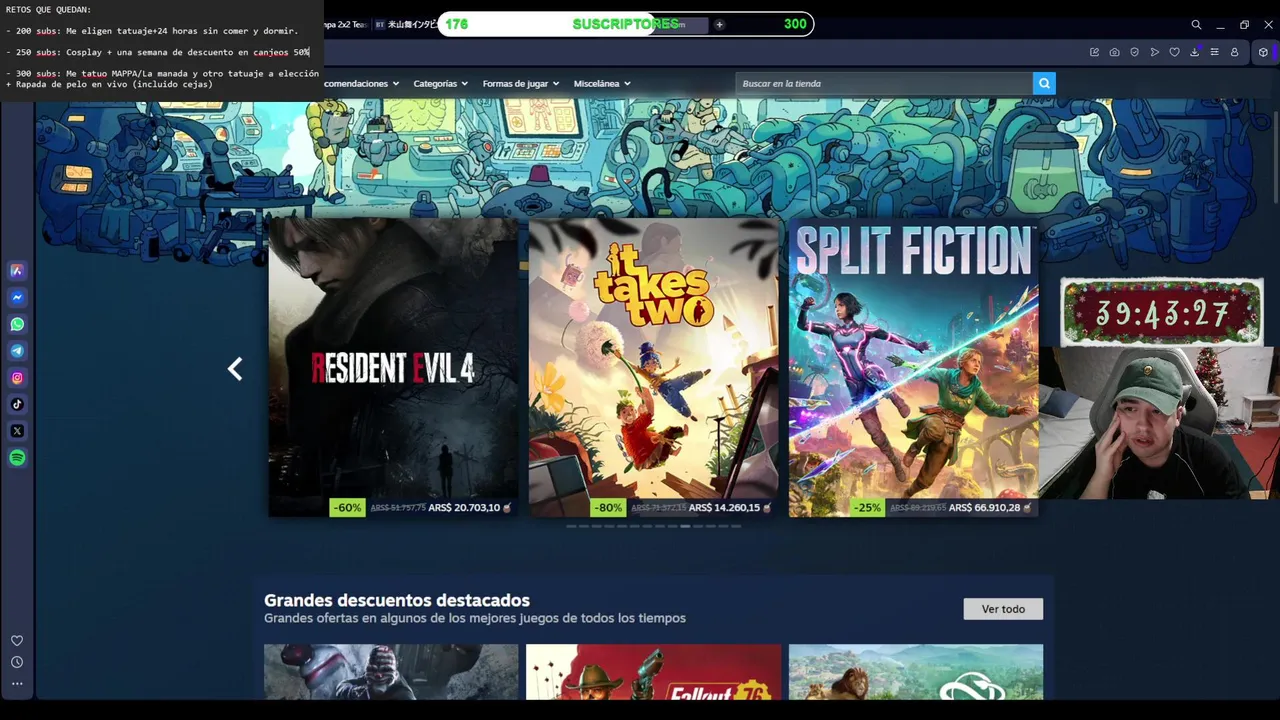1280x720 pixels.
Task: Expand the Recomendaciones store menu
Action: [x=361, y=84]
